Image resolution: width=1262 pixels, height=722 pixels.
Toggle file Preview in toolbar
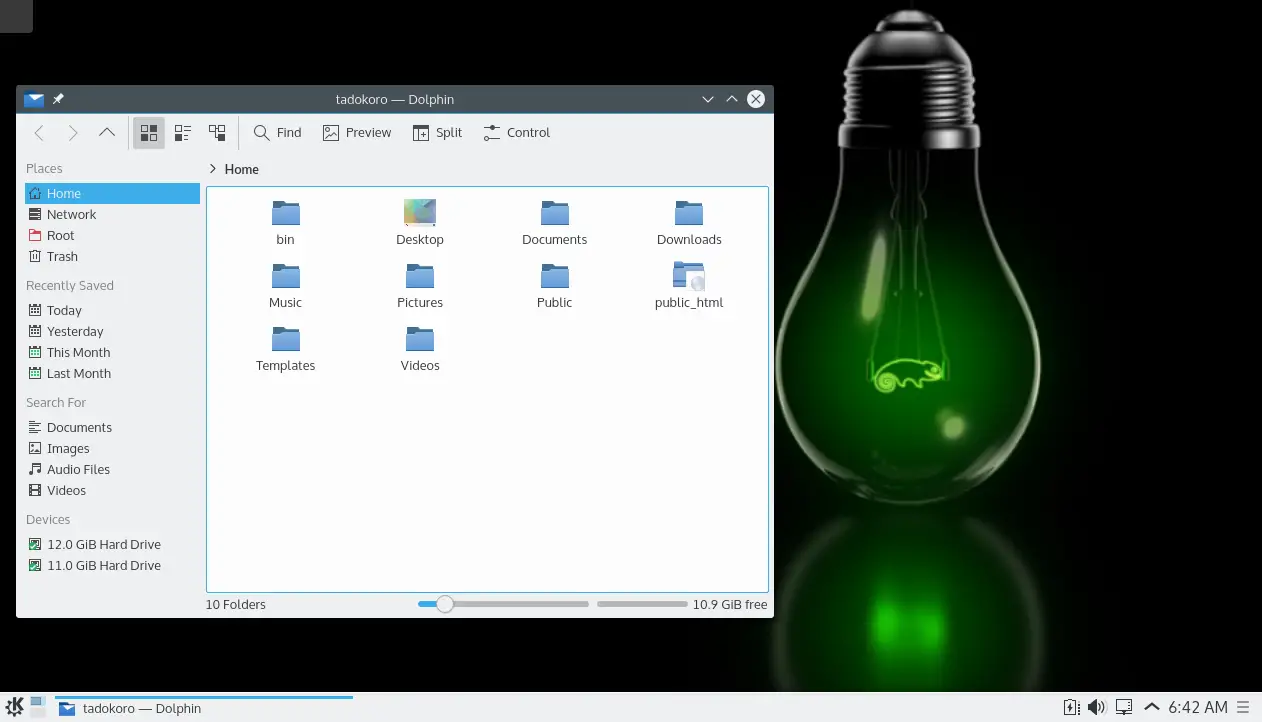click(357, 132)
